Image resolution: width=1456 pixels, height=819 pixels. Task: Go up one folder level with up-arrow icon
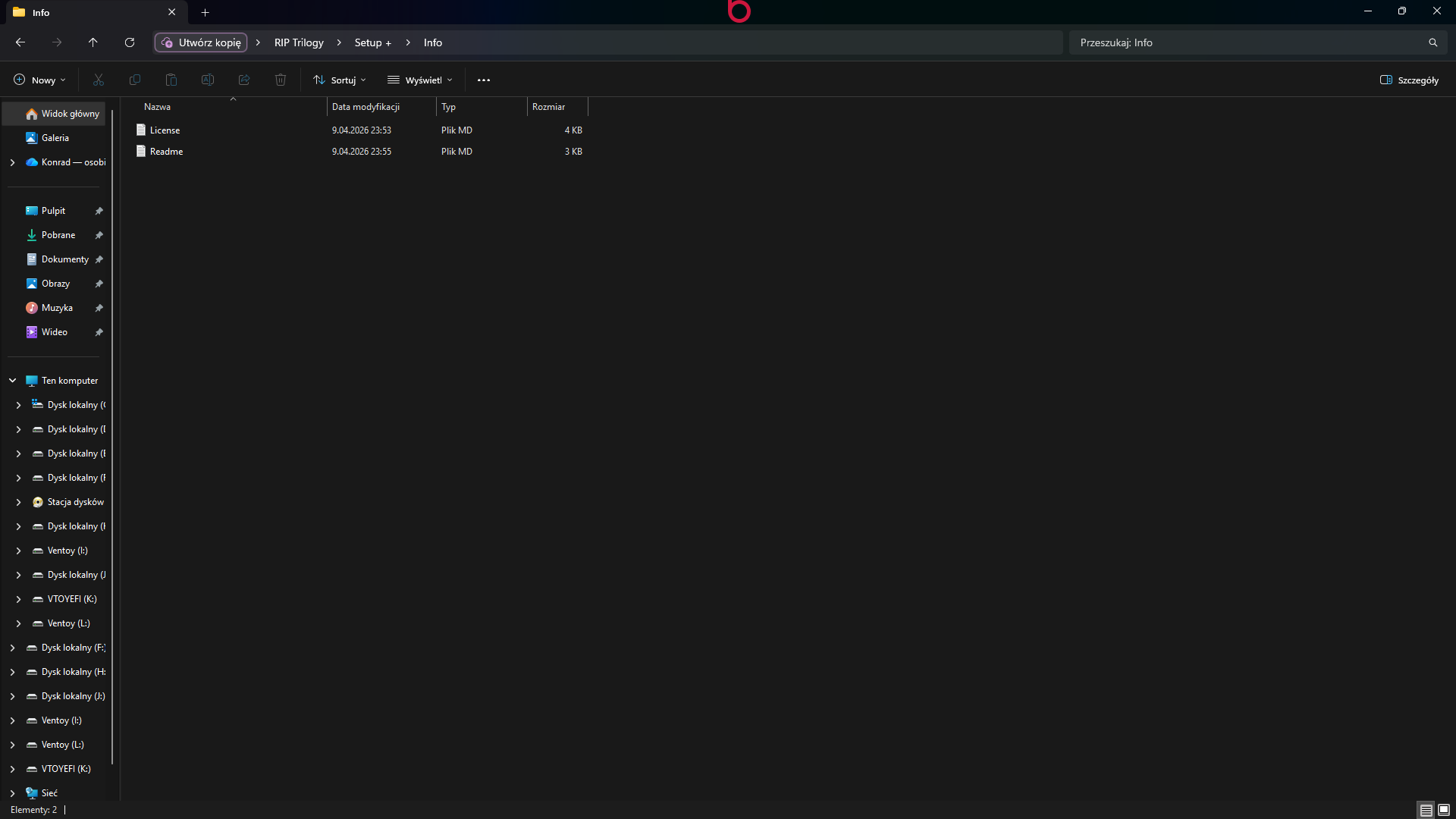pos(93,42)
